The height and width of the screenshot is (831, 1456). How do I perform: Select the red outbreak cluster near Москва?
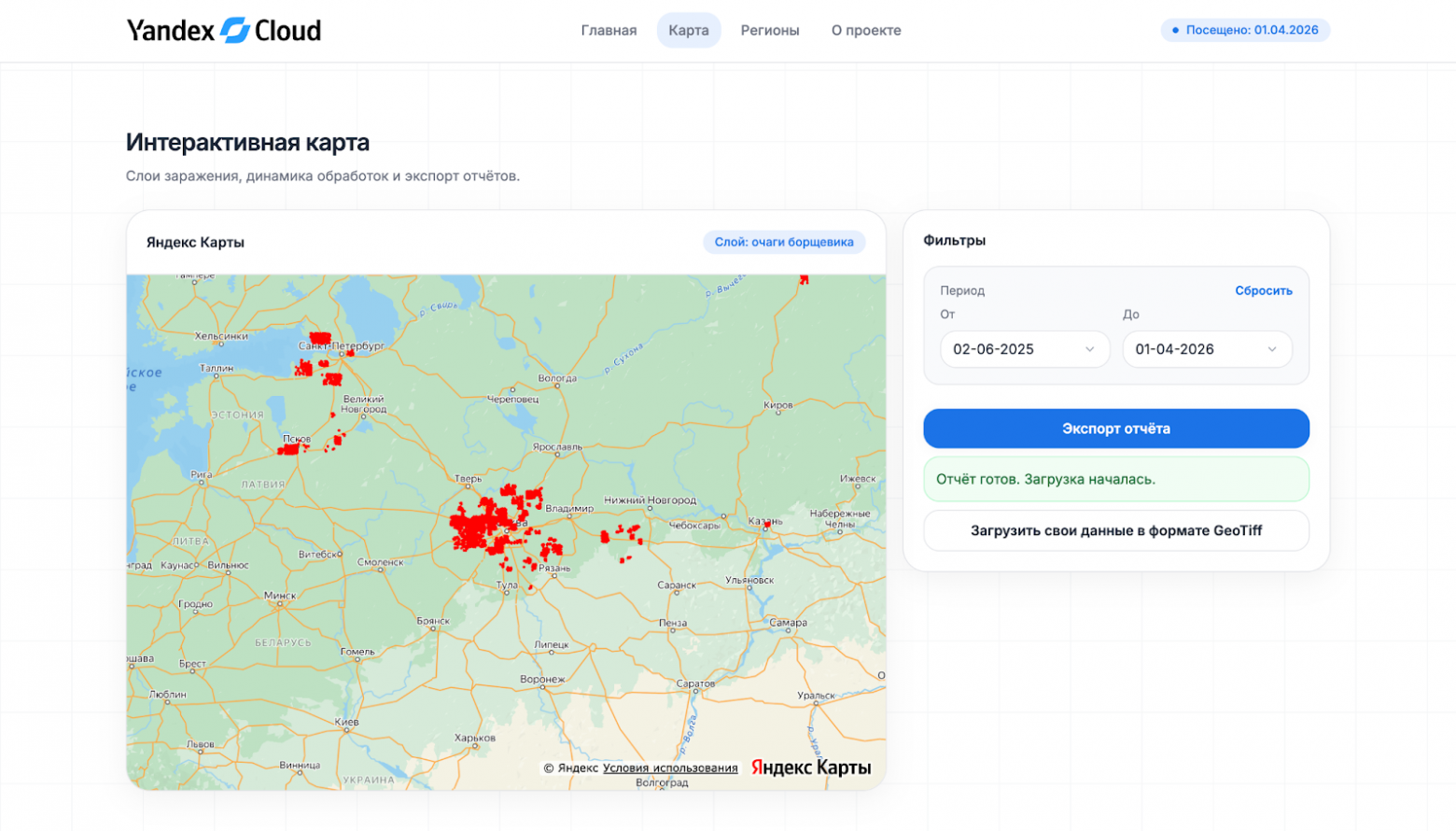[x=485, y=528]
